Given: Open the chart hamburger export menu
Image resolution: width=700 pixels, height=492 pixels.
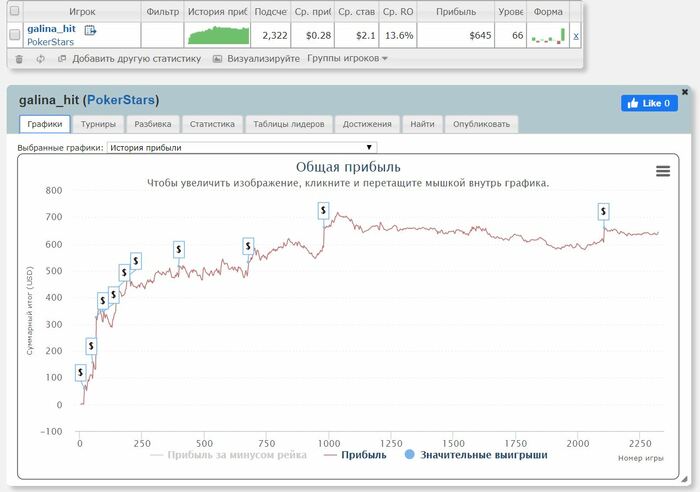Looking at the screenshot, I should [x=663, y=171].
